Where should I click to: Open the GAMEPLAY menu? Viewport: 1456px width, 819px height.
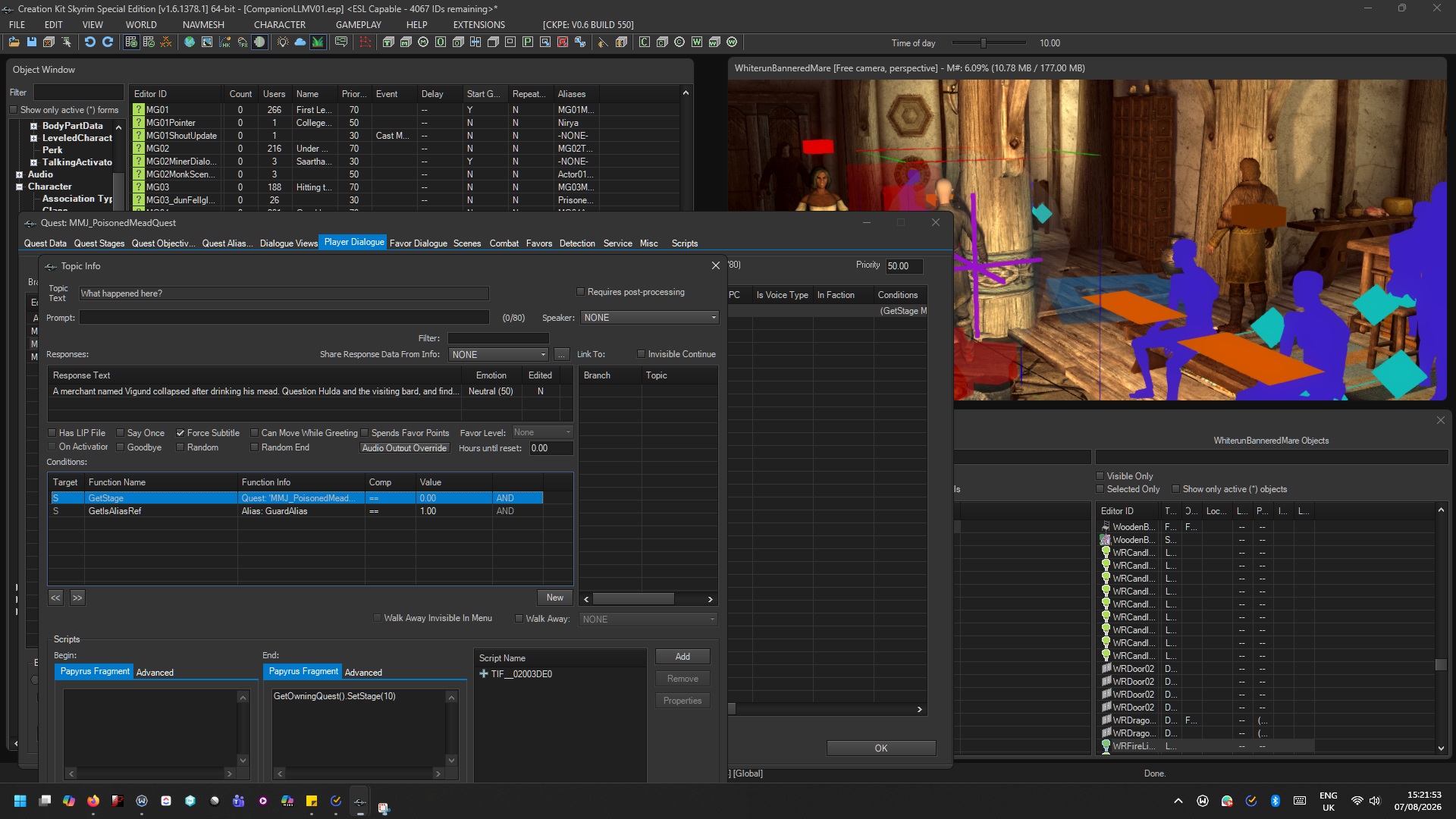358,24
